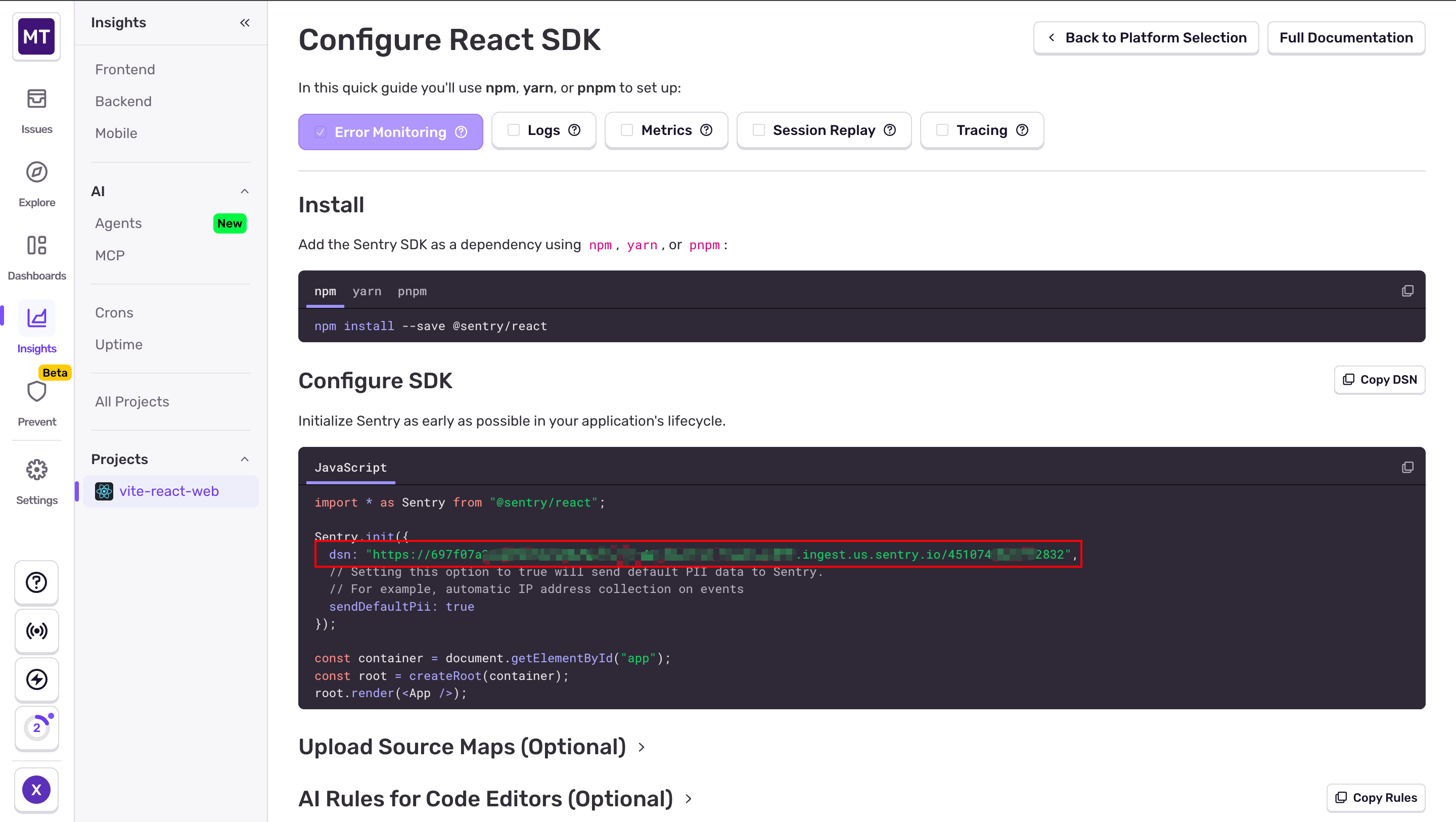Collapse the AI section chevron

coord(245,191)
